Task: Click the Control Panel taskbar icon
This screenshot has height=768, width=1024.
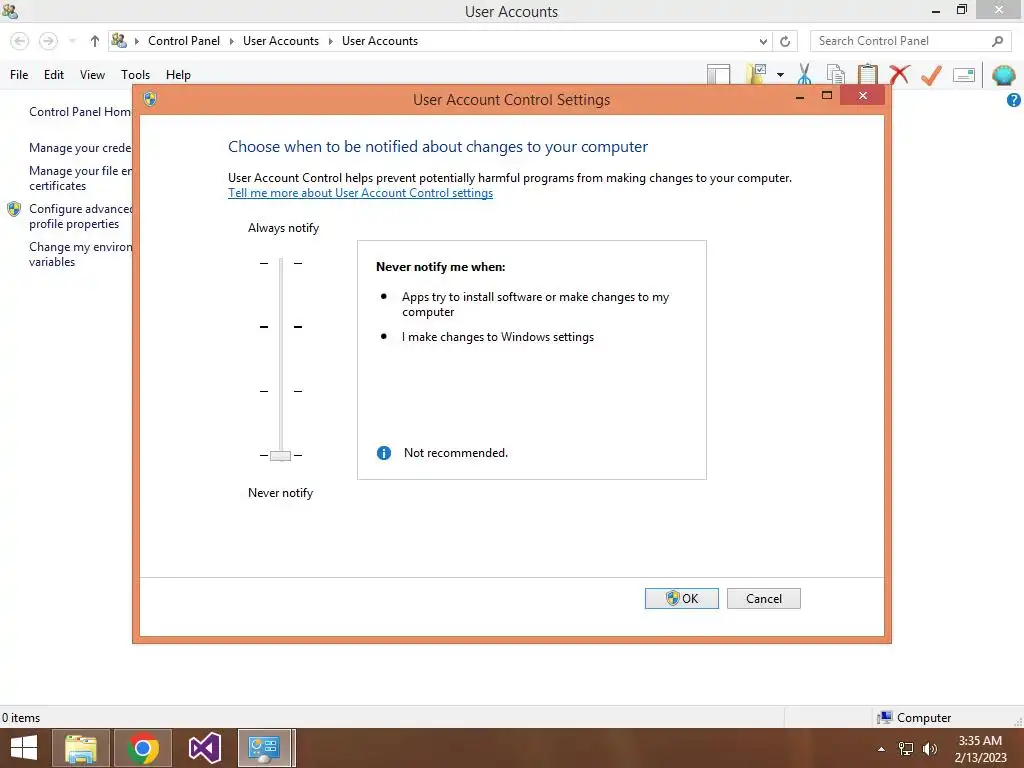Action: 265,748
